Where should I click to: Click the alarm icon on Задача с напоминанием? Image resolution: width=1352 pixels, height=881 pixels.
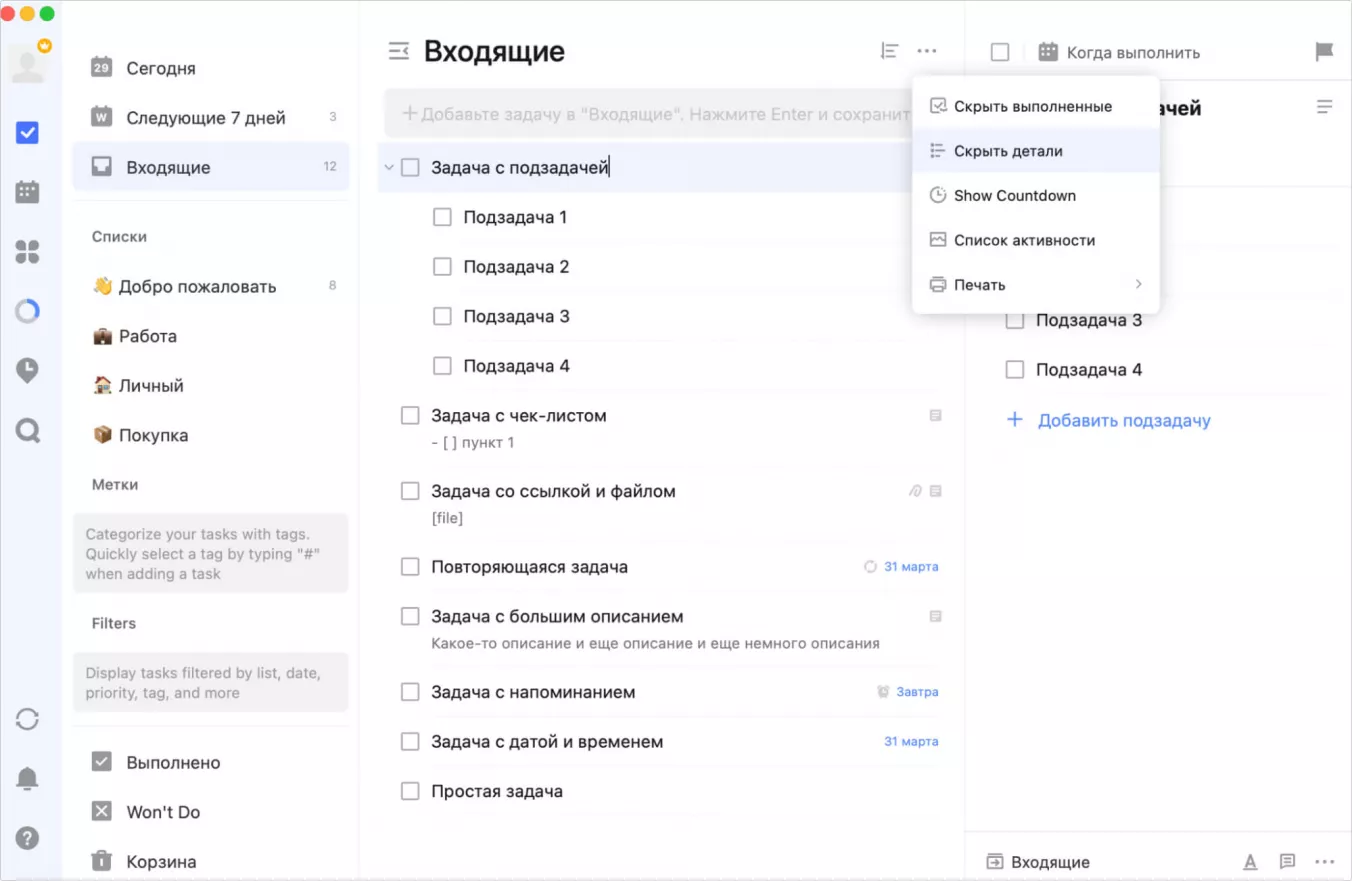click(x=883, y=692)
